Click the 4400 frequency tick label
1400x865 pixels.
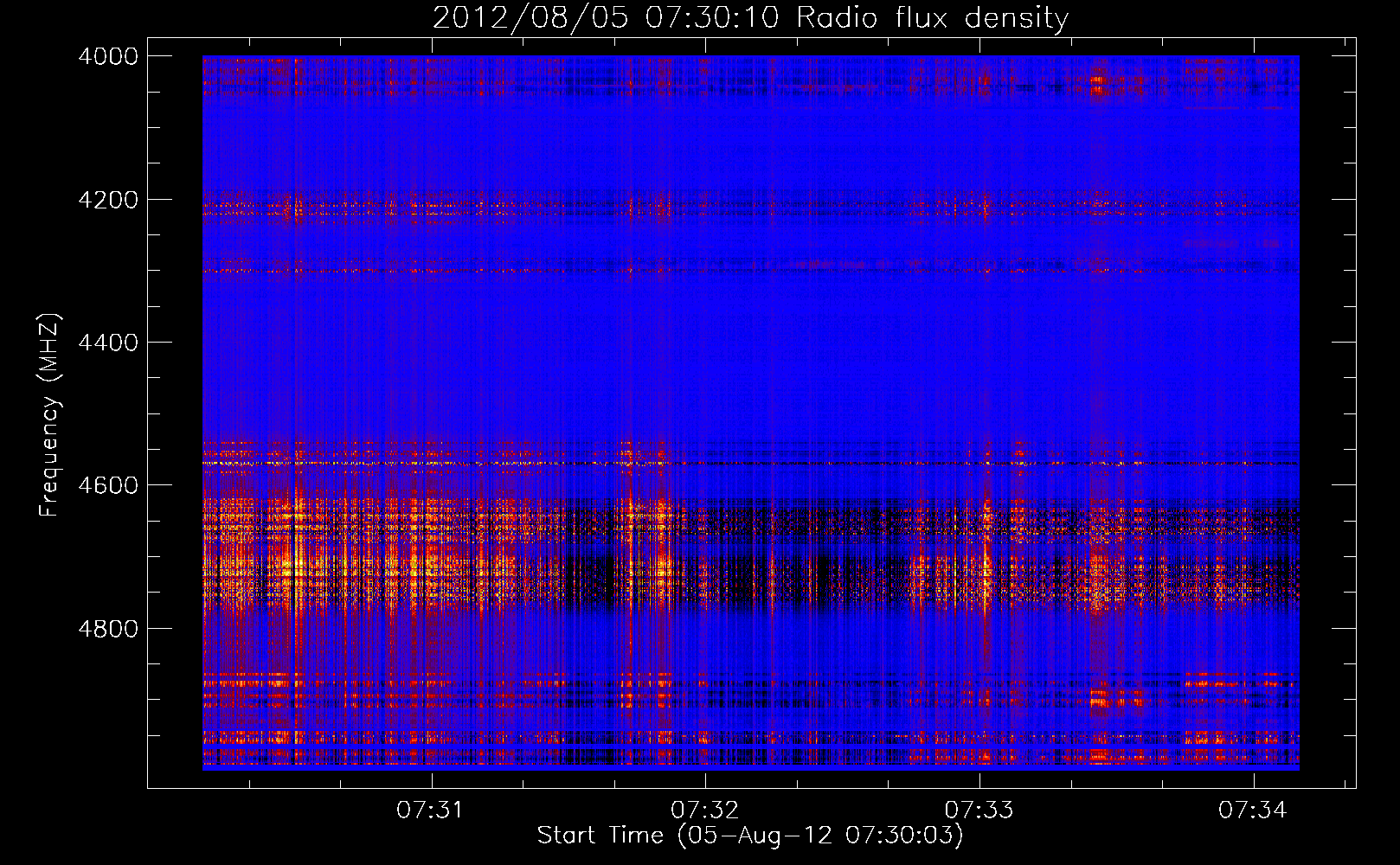coord(108,343)
